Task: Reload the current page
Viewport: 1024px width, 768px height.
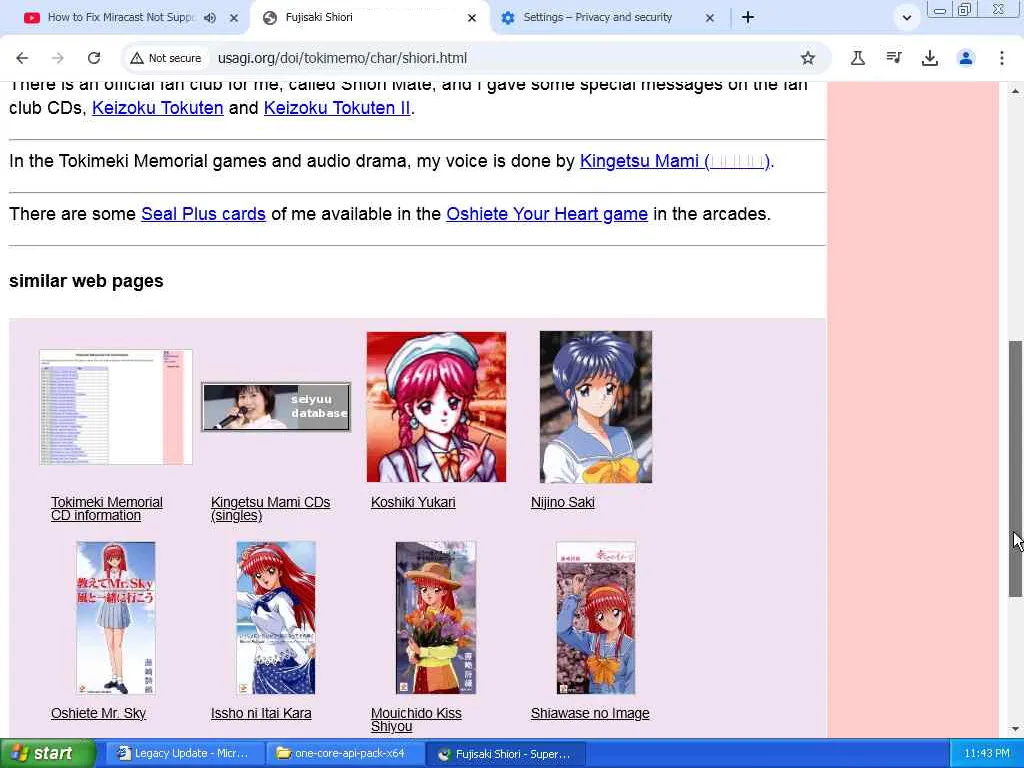Action: pyautogui.click(x=94, y=58)
